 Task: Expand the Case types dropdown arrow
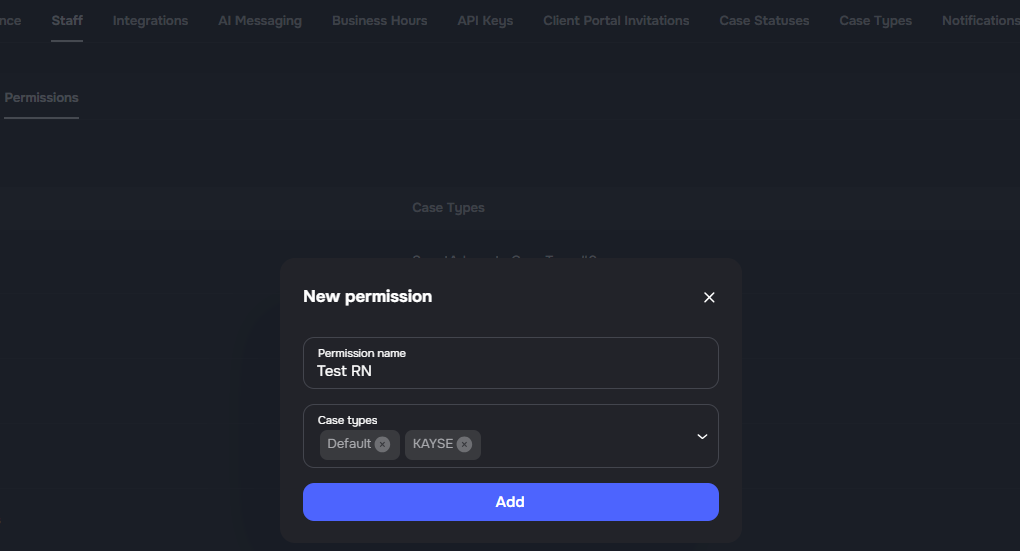point(702,436)
